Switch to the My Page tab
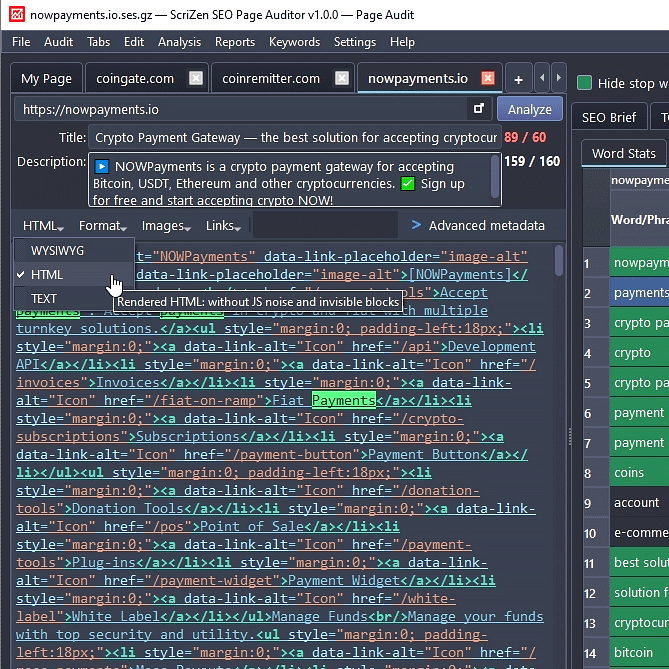The width and height of the screenshot is (669, 669). coord(47,79)
